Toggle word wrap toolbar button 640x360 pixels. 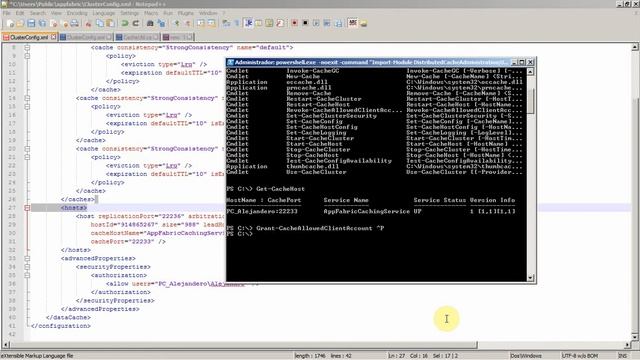click(226, 23)
